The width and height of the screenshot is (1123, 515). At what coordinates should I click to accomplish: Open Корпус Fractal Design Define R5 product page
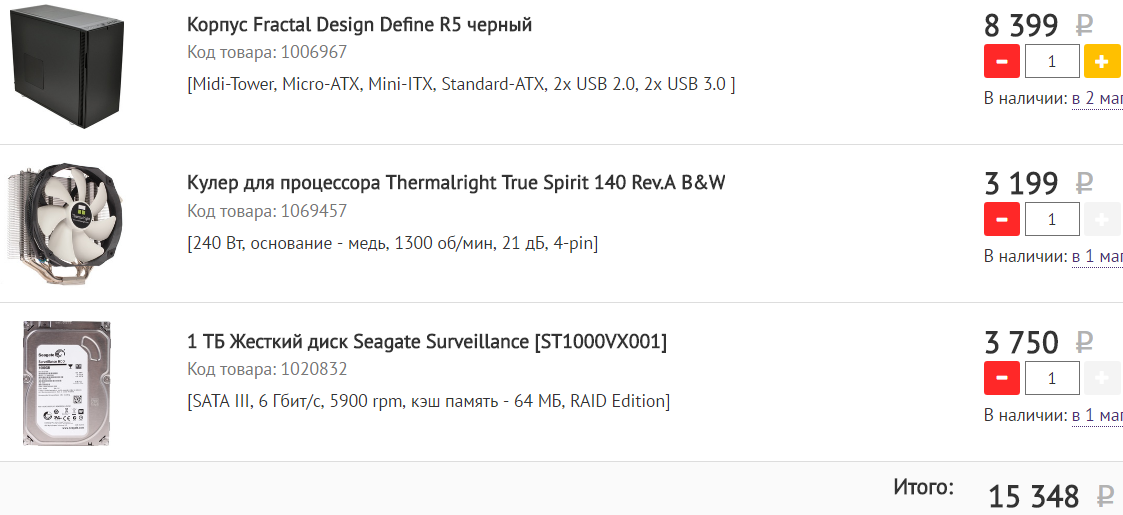[359, 25]
